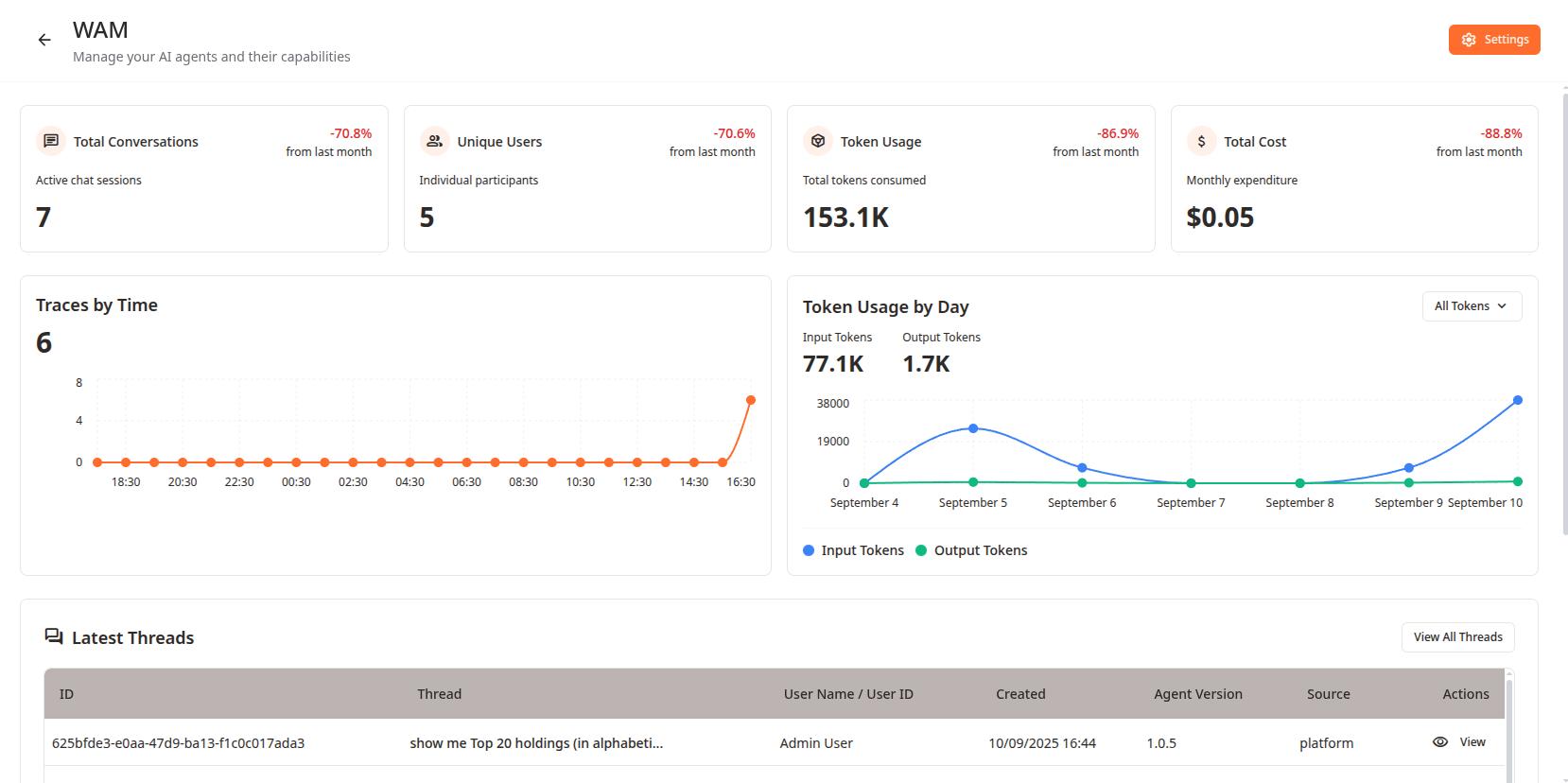Image resolution: width=1568 pixels, height=783 pixels.
Task: Click the Total Cost dollar icon
Action: click(x=1201, y=141)
